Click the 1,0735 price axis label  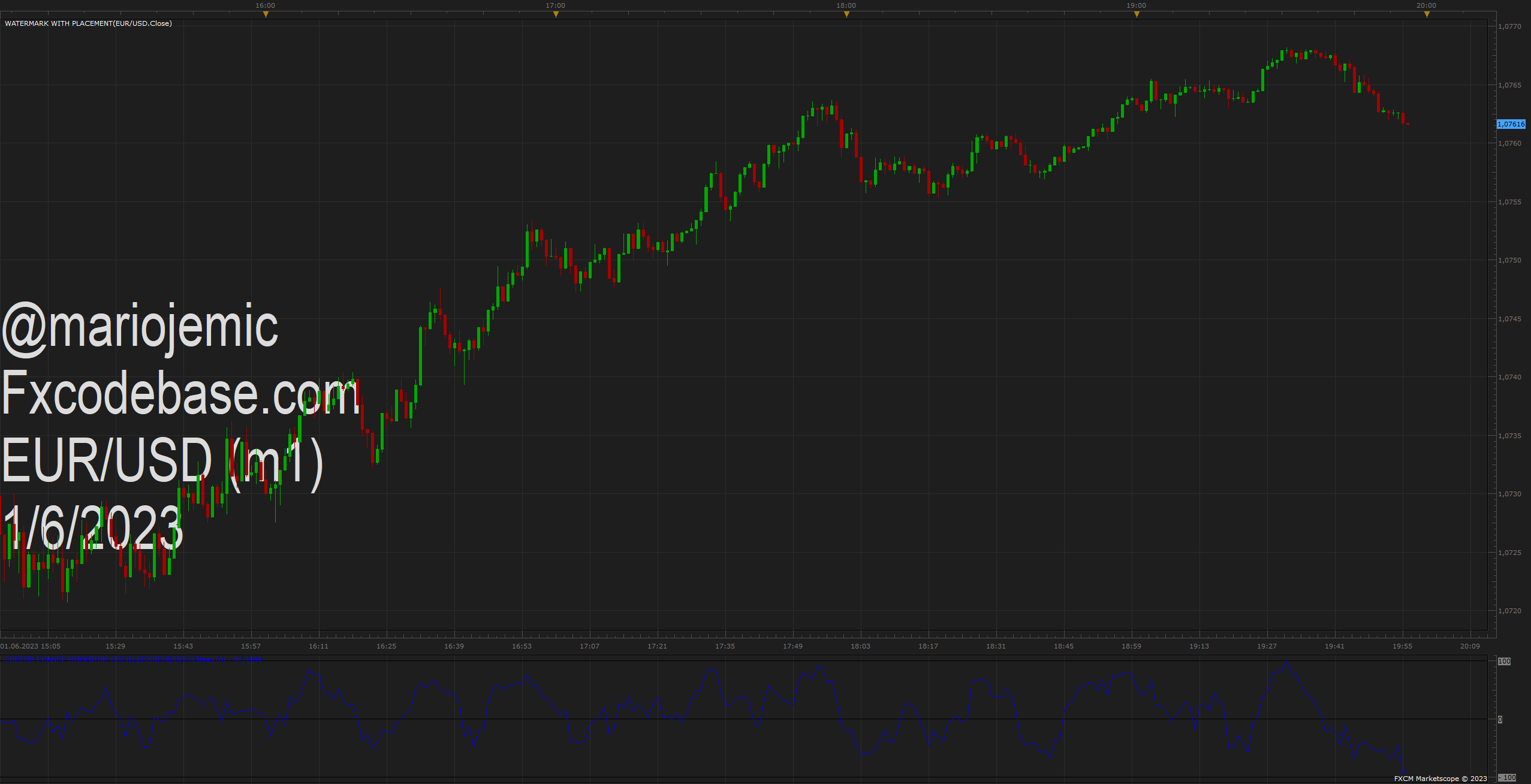pos(1509,436)
